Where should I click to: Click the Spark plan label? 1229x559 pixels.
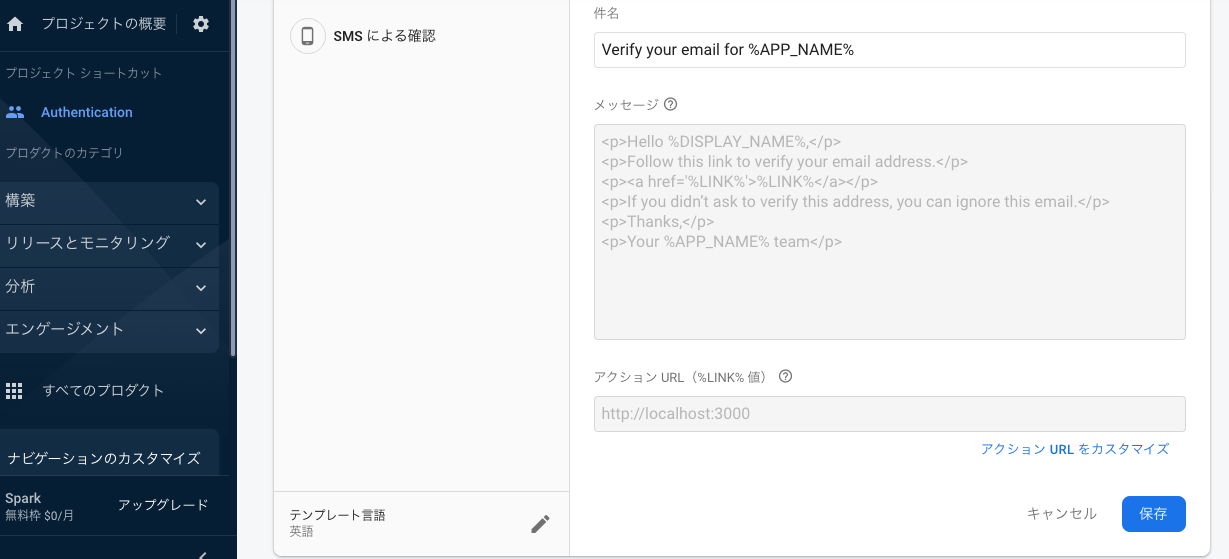point(23,498)
